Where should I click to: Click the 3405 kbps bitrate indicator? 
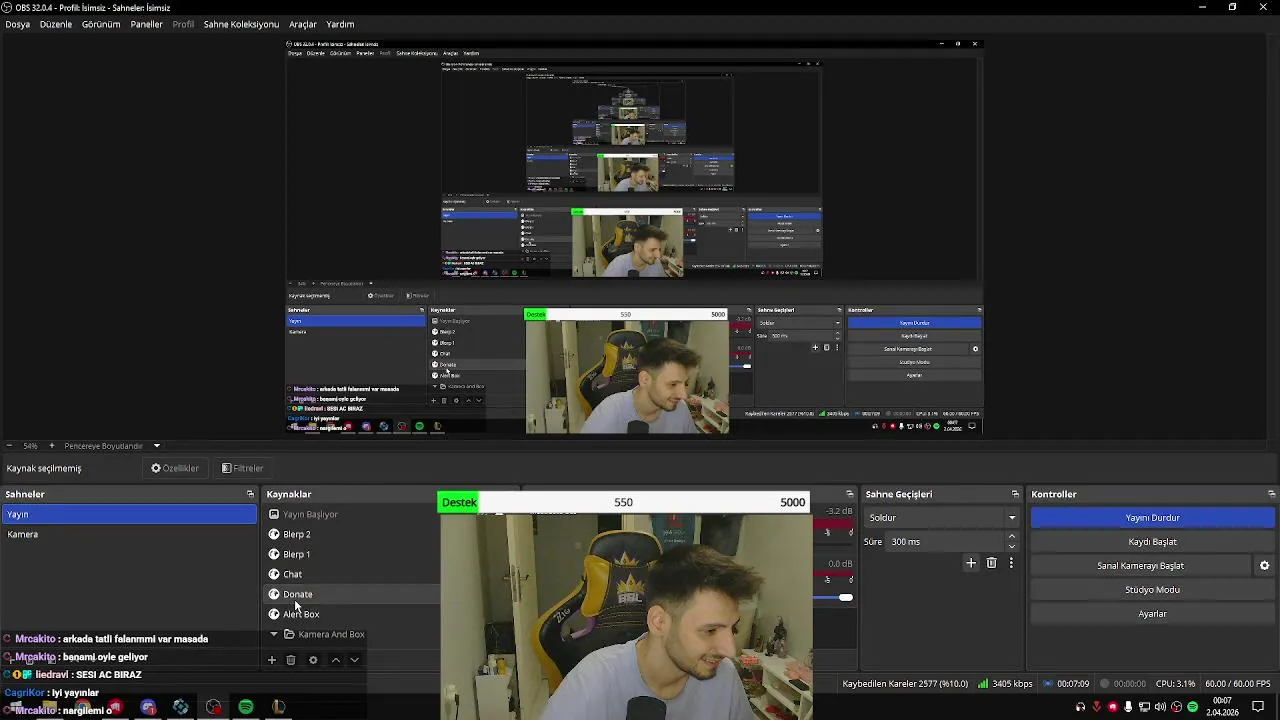pos(1005,684)
